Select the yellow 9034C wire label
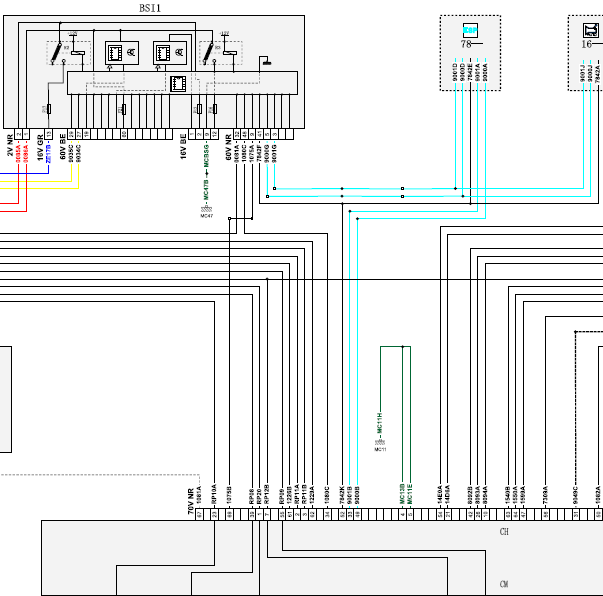The image size is (603, 596). tap(78, 153)
